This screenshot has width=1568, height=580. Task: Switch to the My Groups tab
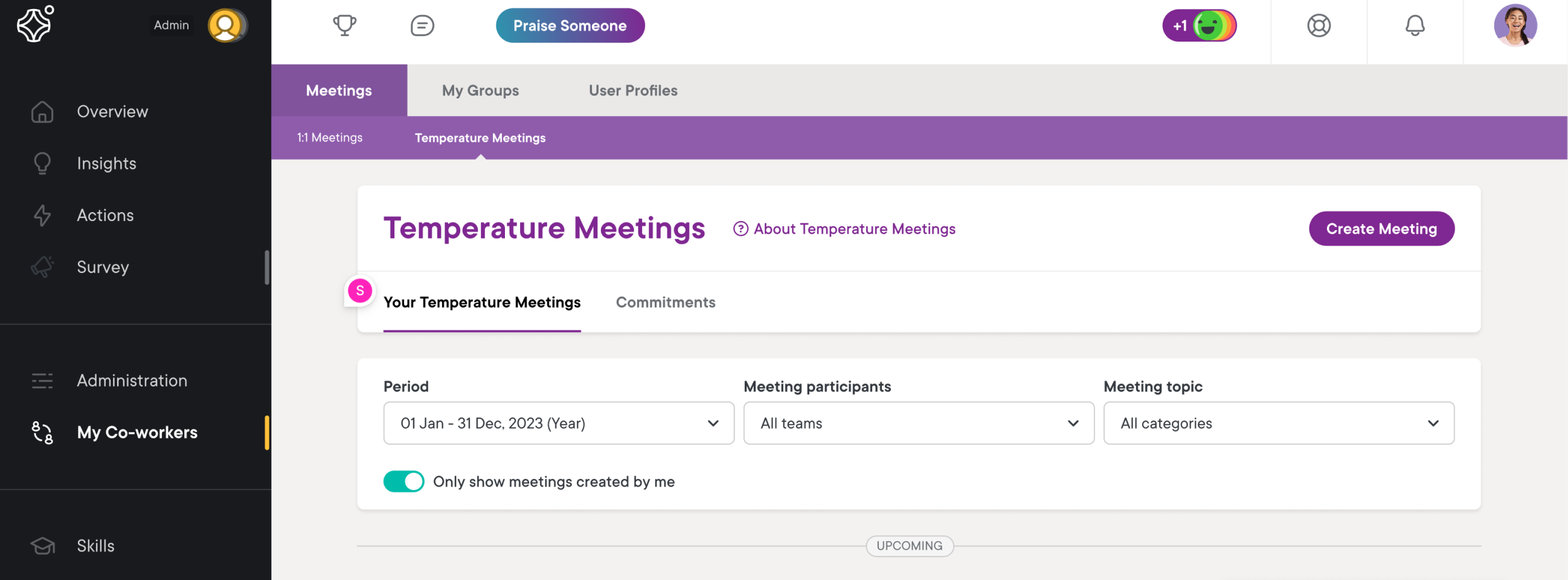(x=480, y=91)
